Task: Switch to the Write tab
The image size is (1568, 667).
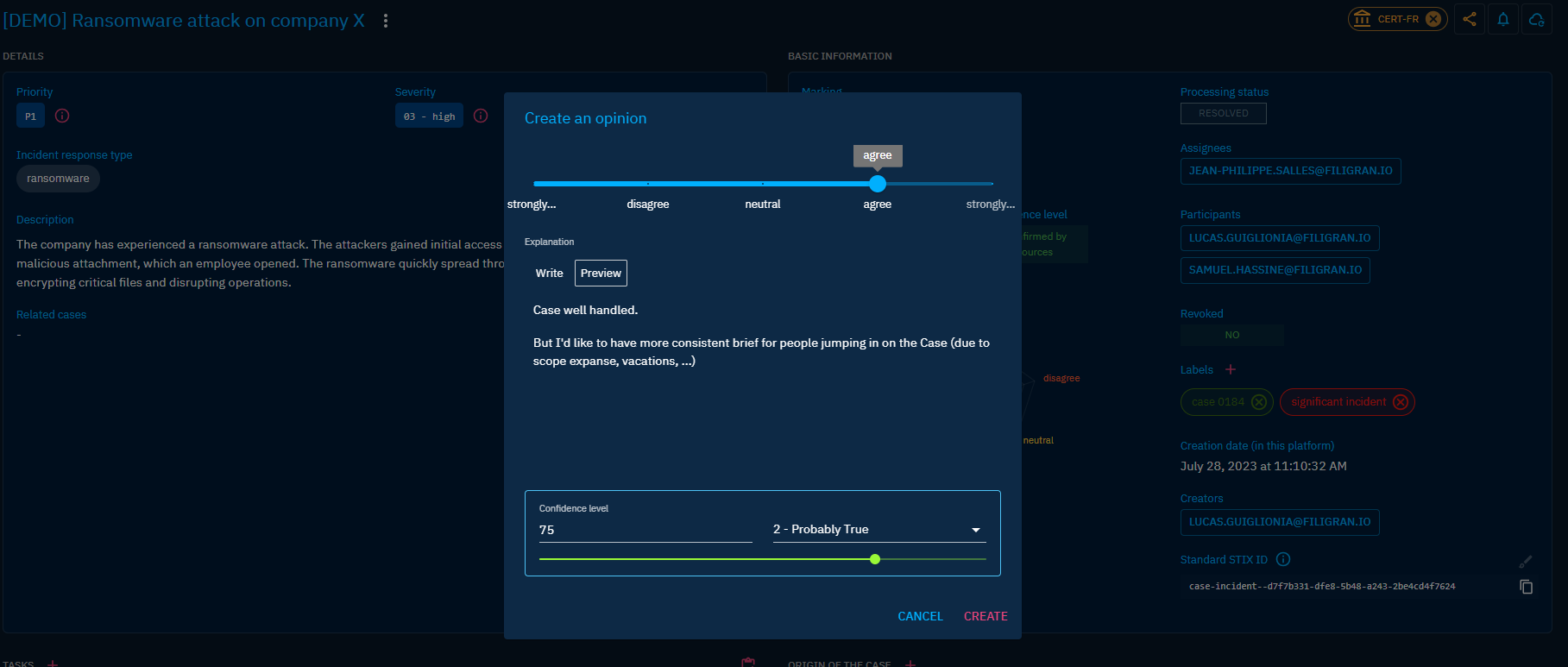Action: [x=549, y=274]
